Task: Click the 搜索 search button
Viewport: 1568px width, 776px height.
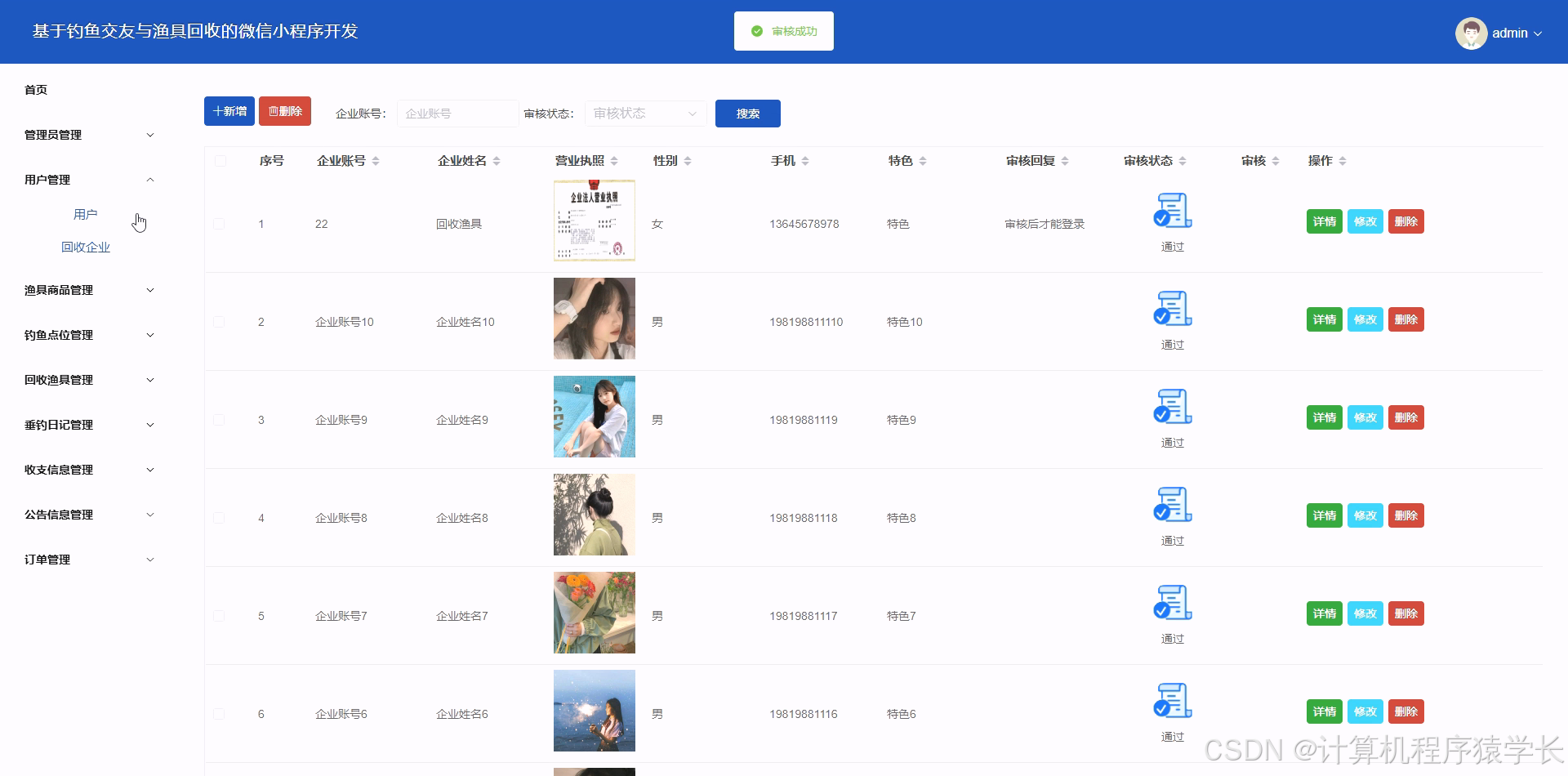Action: 746,114
